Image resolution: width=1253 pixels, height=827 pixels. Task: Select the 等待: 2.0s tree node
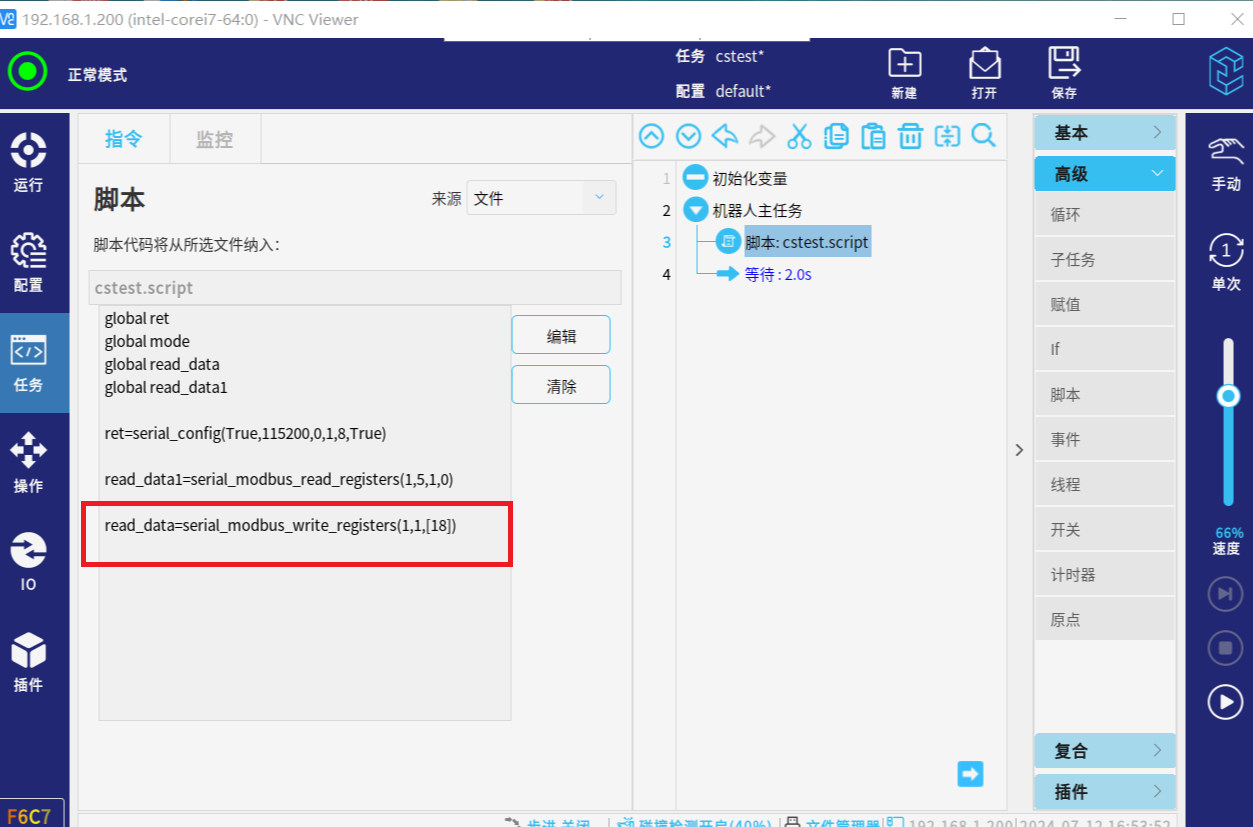(777, 274)
